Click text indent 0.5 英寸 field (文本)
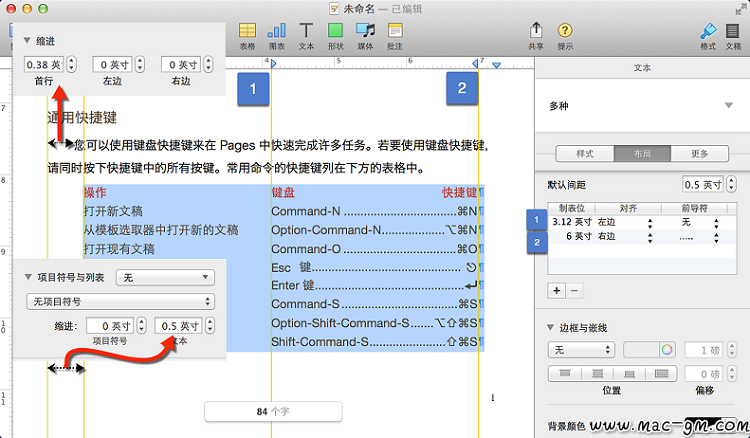Screen dimensions: 750x438 click(x=179, y=326)
